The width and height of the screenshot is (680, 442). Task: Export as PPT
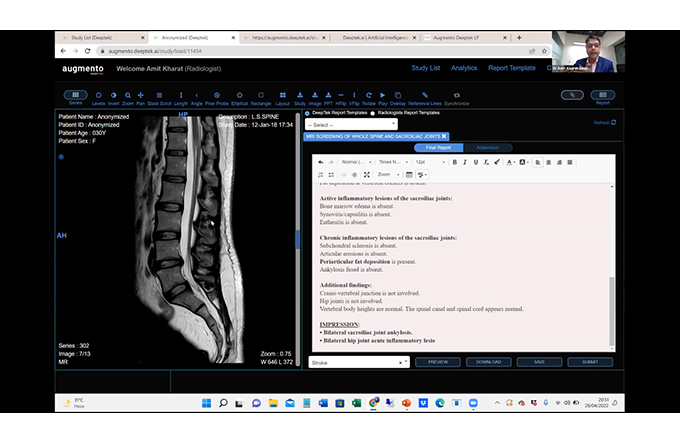tap(328, 98)
